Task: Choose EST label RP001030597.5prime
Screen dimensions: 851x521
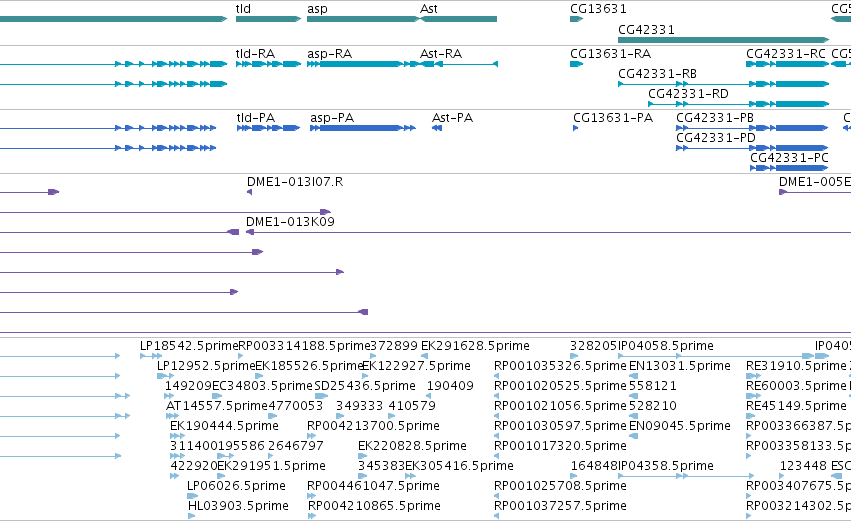Action: click(x=560, y=427)
